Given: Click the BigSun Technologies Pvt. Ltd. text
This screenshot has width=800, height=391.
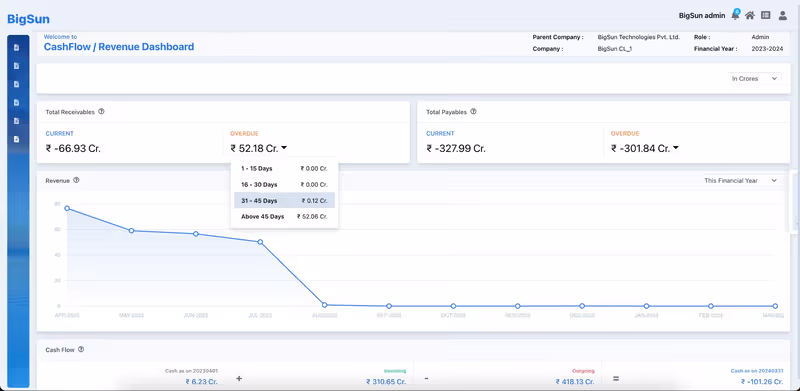Looking at the screenshot, I should point(639,37).
